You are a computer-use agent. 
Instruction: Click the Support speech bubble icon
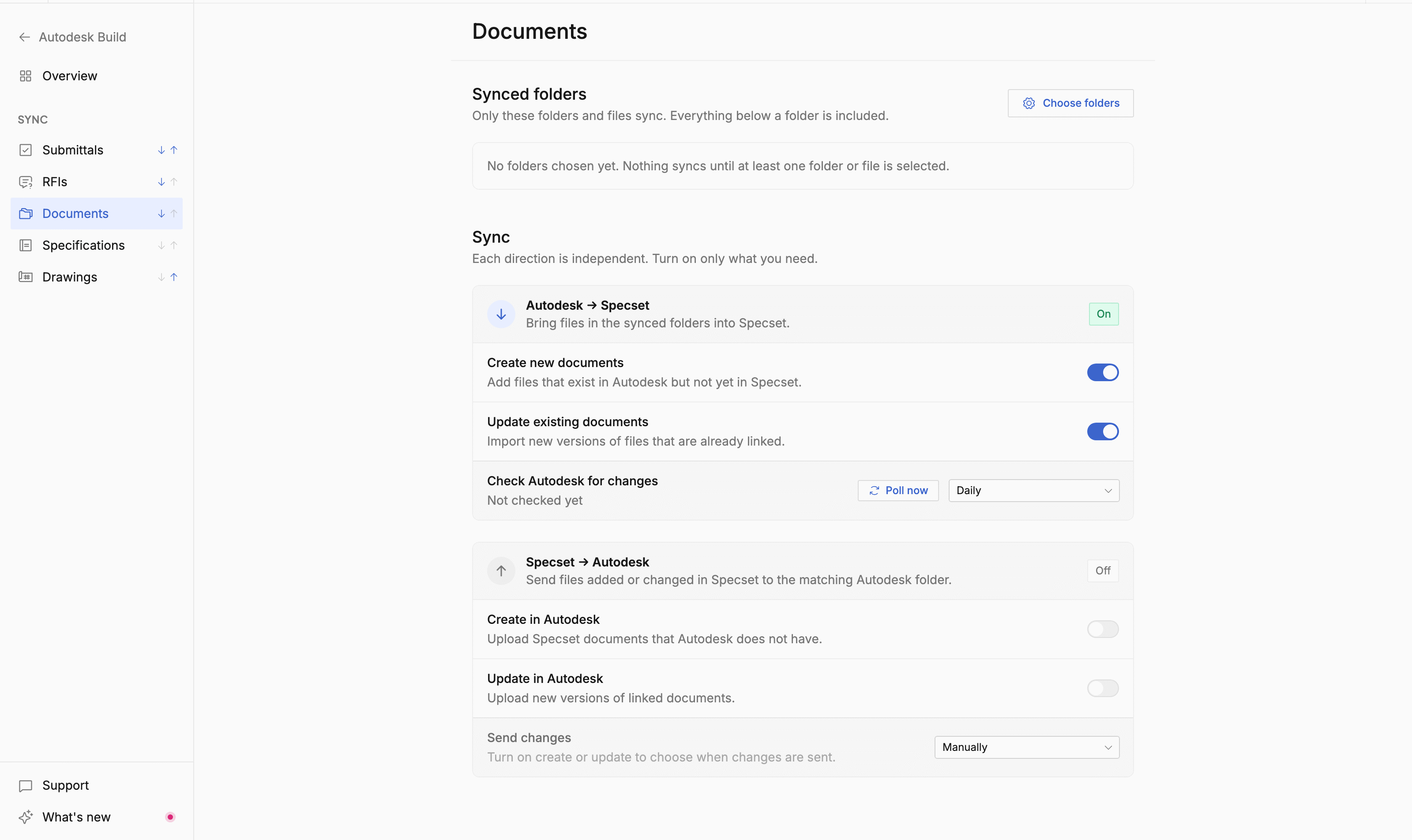coord(26,786)
